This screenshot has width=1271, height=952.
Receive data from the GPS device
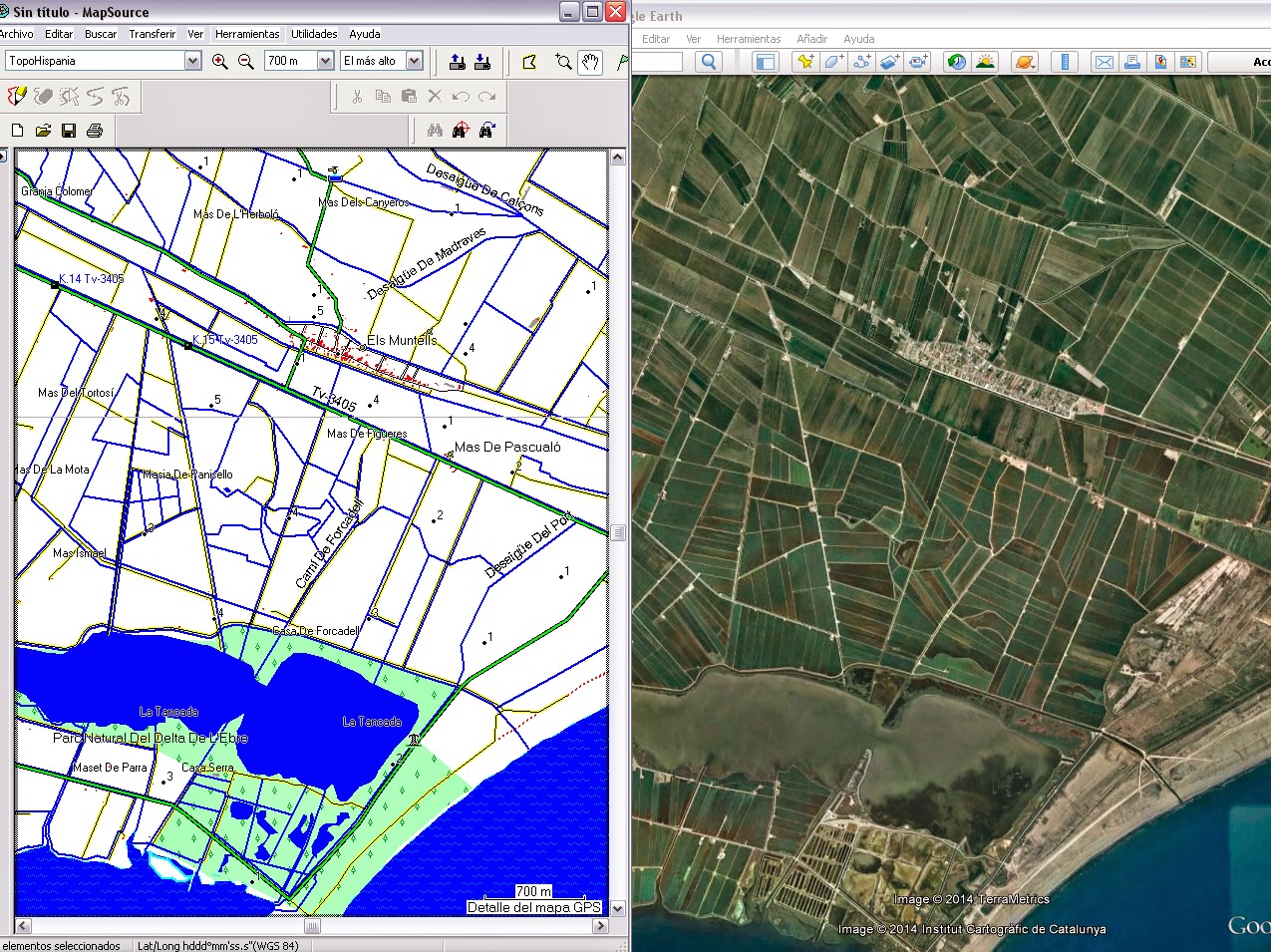tap(483, 61)
